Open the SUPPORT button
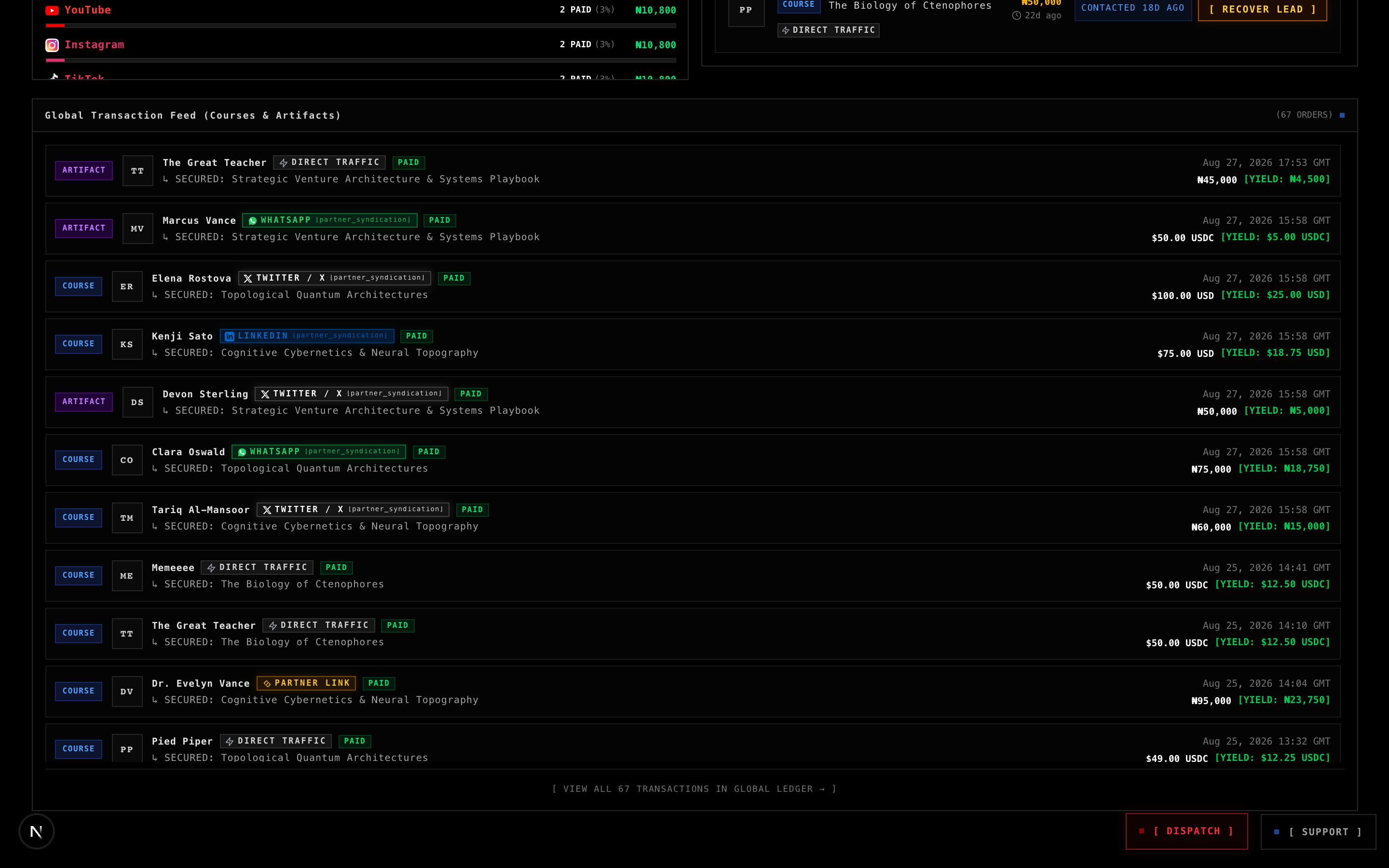 [1318, 831]
